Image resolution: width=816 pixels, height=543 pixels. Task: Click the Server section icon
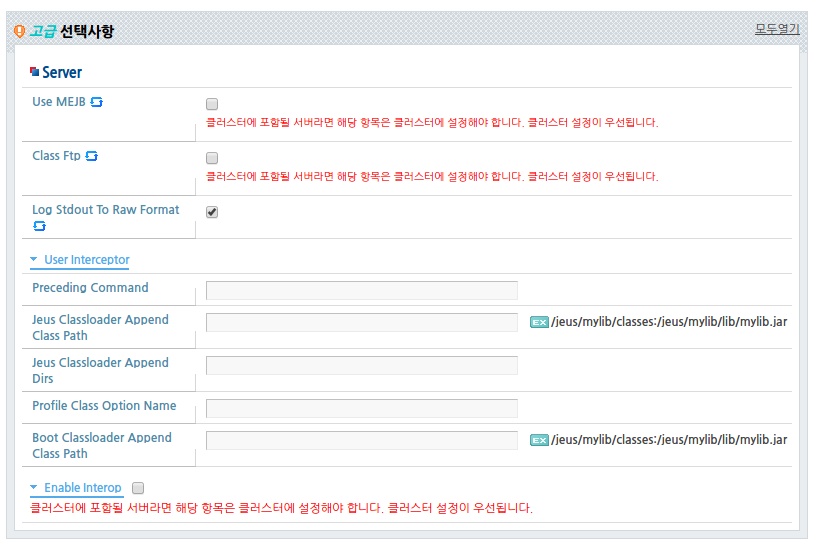click(34, 71)
